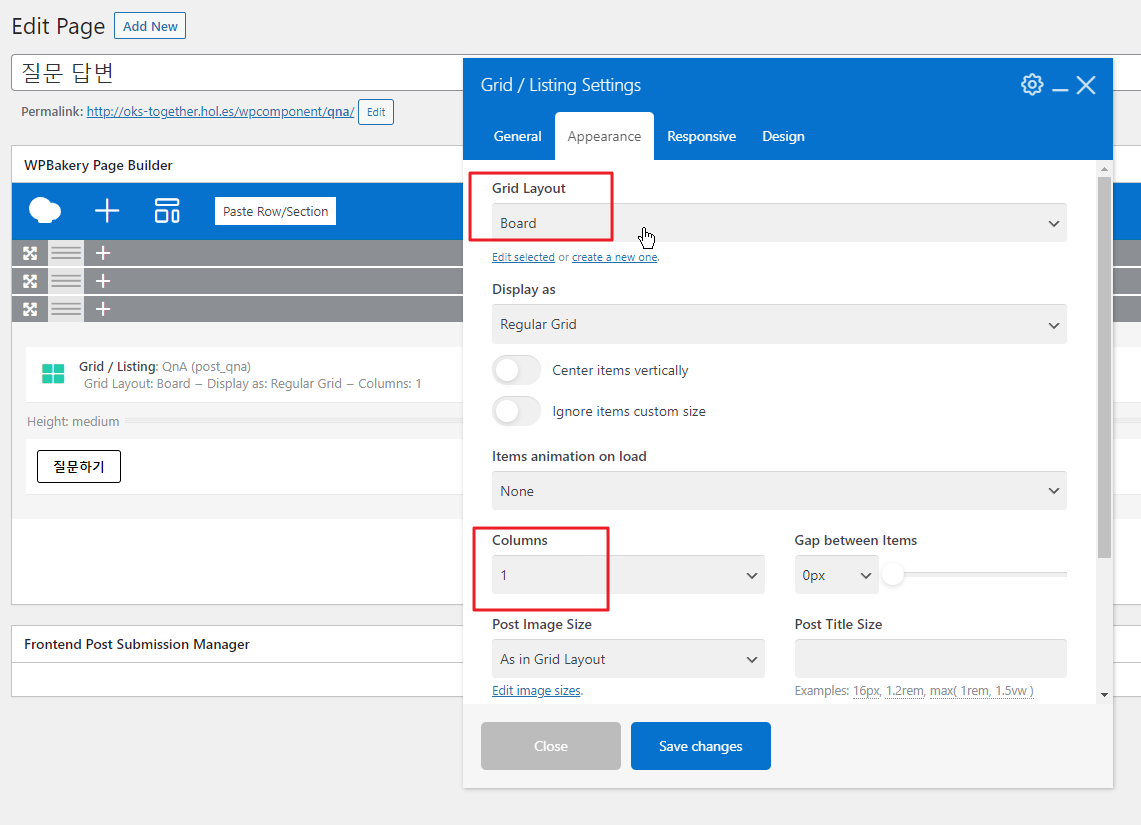Open the templates icon in the blue toolbar
The width and height of the screenshot is (1141, 825).
[167, 211]
